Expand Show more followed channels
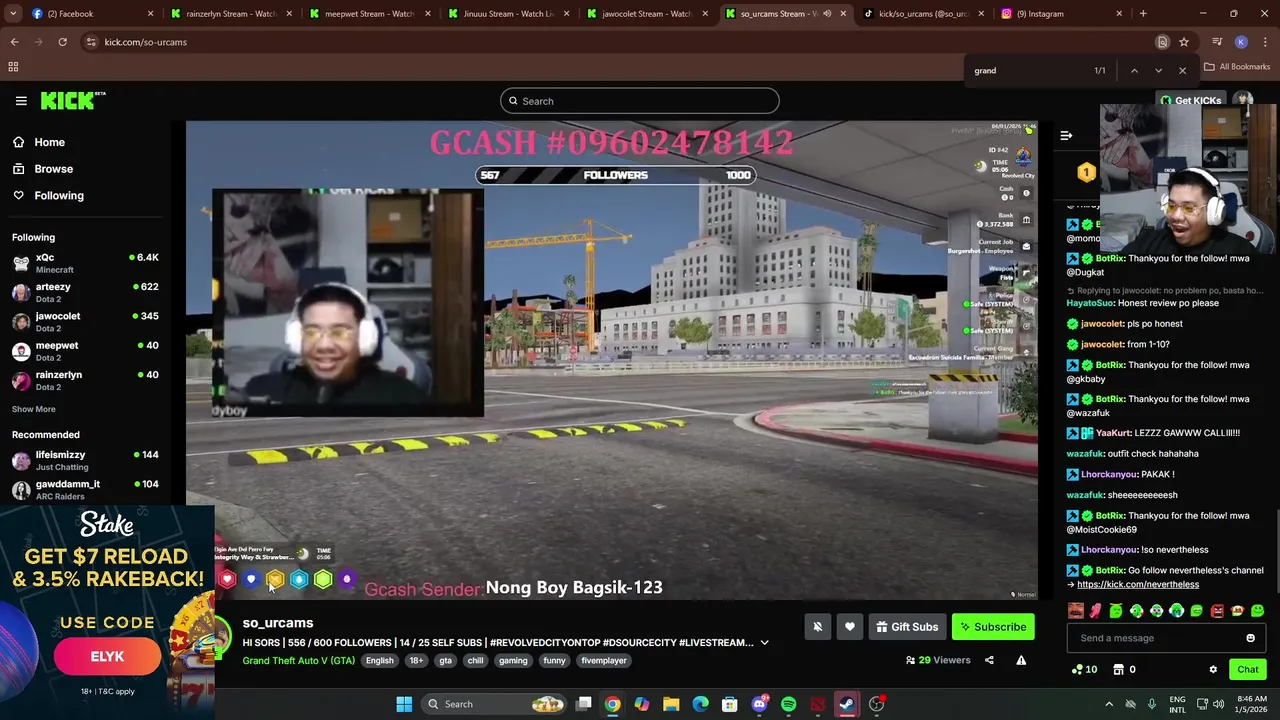 pyautogui.click(x=33, y=409)
